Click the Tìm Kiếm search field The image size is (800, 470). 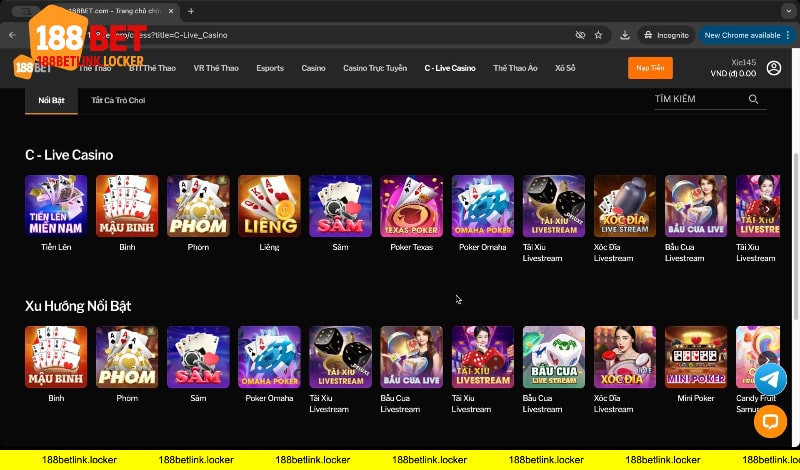(x=697, y=100)
